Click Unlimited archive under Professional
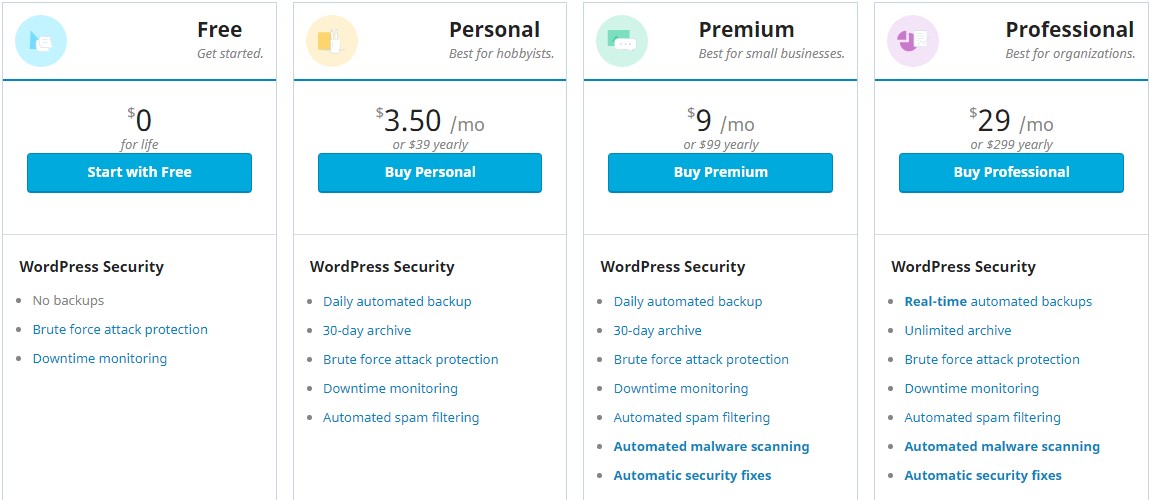The width and height of the screenshot is (1150, 500). 958,331
